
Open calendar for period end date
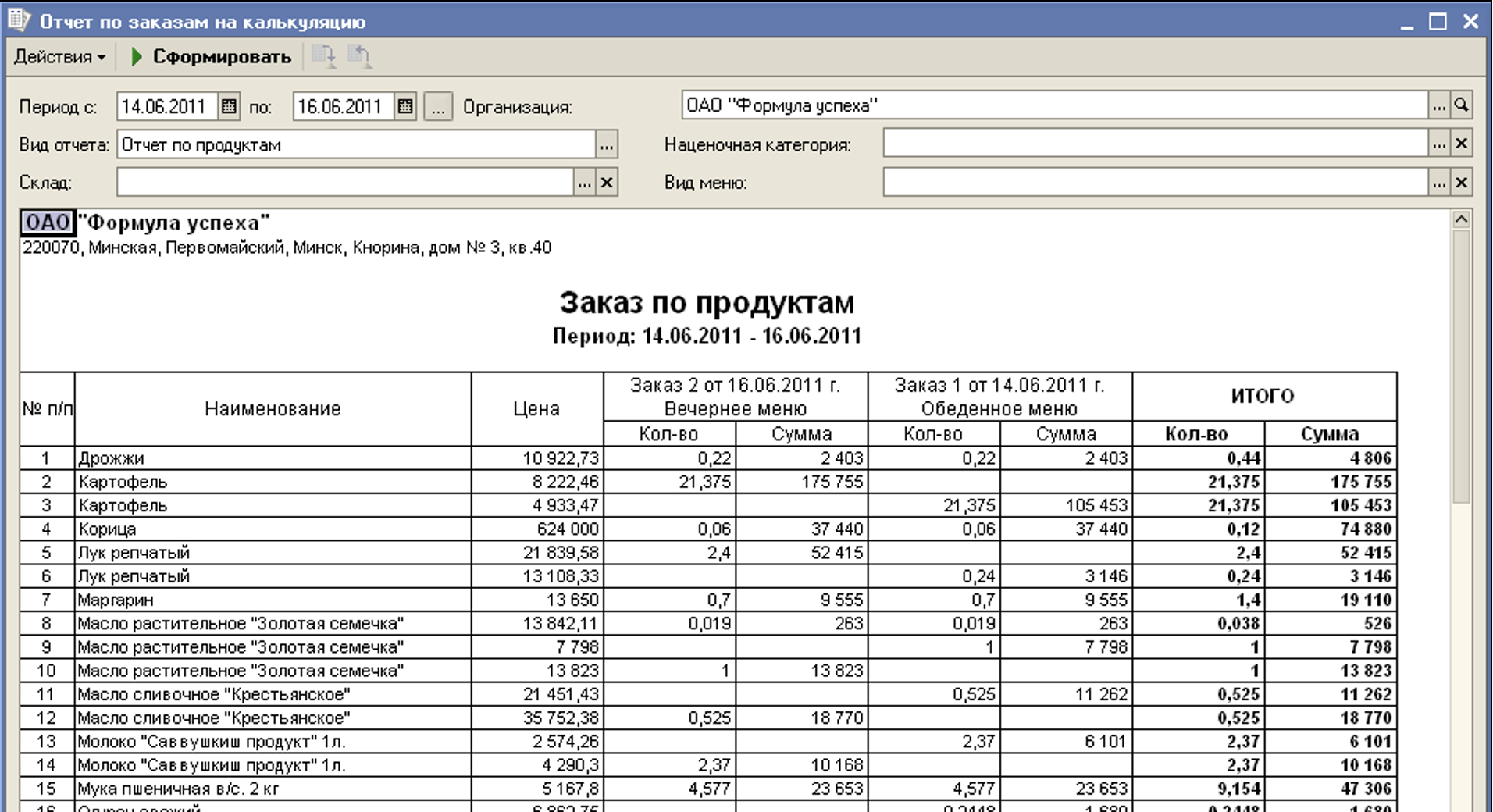(404, 106)
